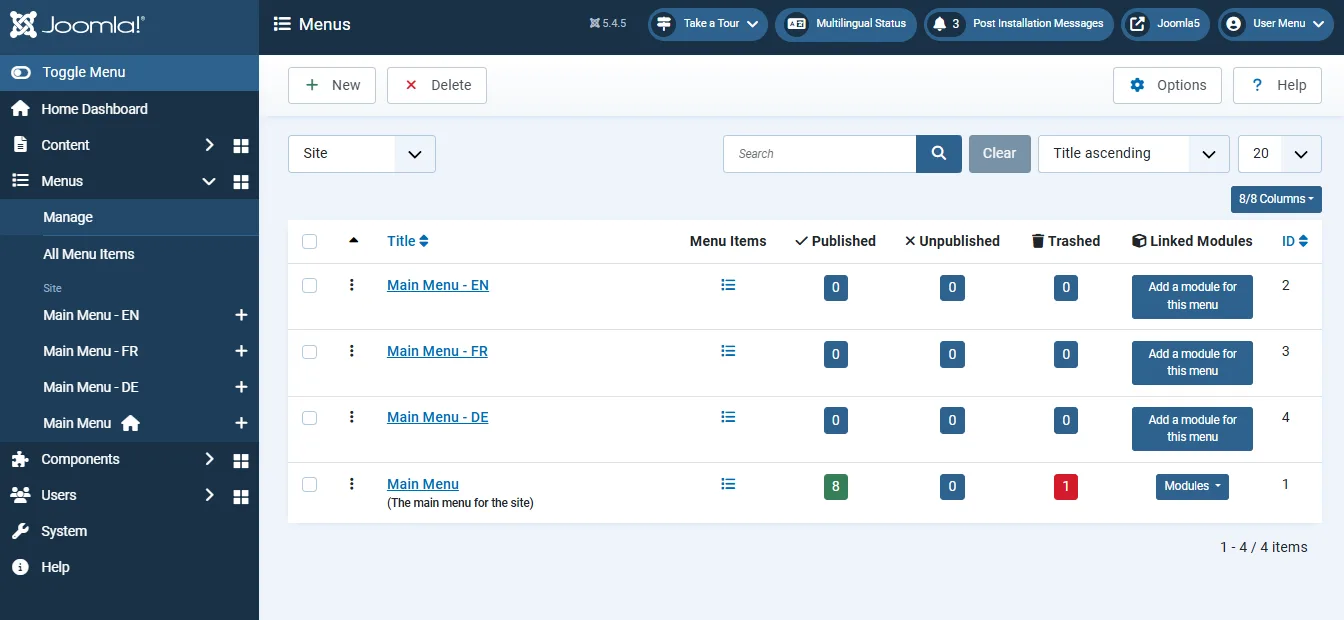The image size is (1344, 620).
Task: Open the 8/8 Columns dropdown
Action: point(1276,199)
